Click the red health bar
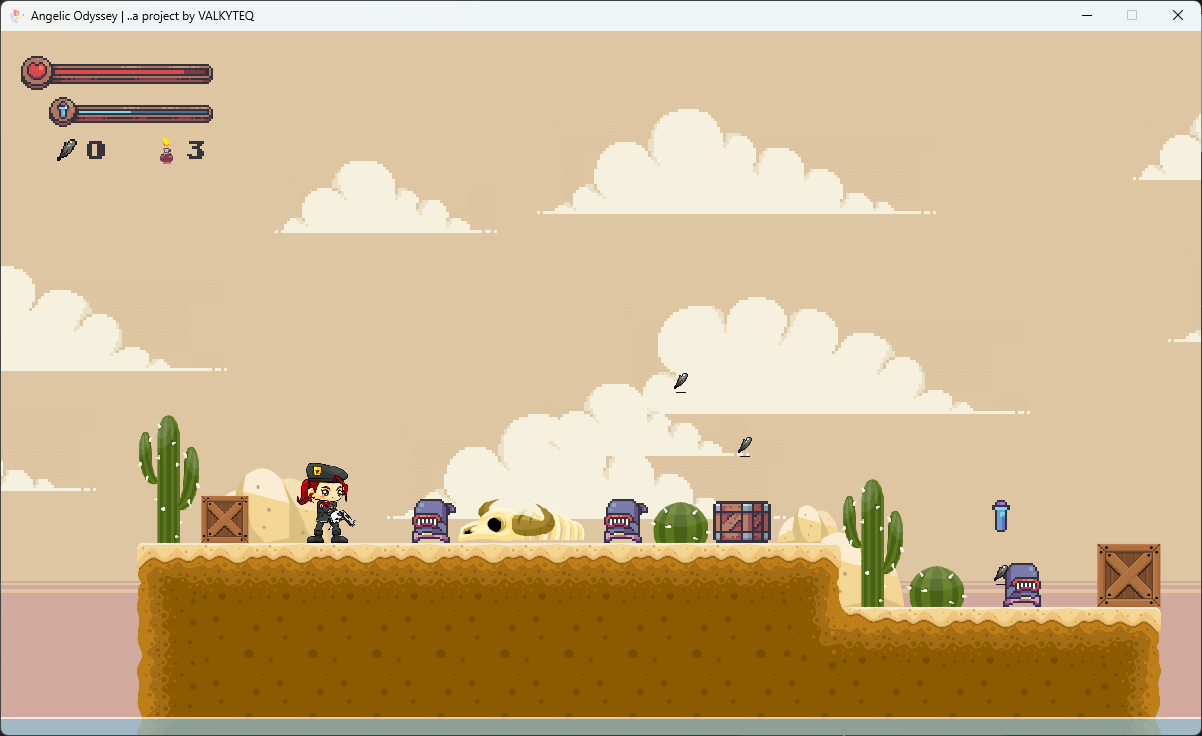This screenshot has height=736, width=1202. pyautogui.click(x=130, y=72)
